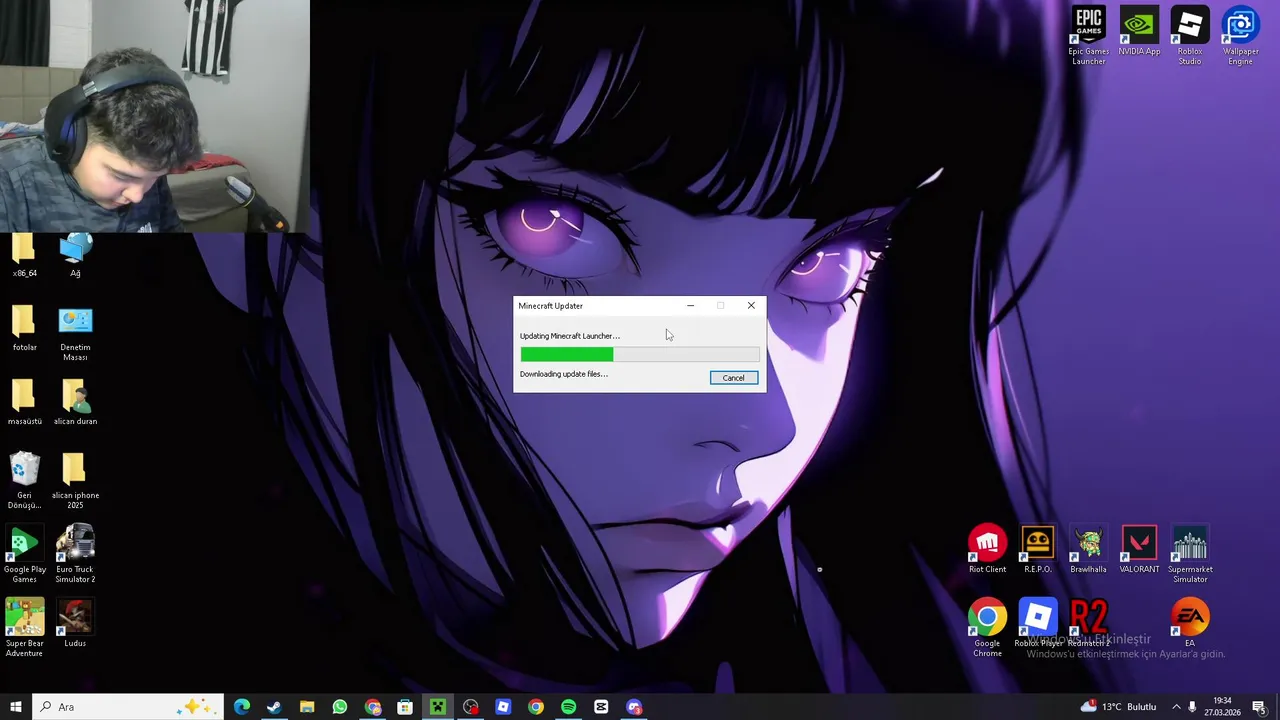The height and width of the screenshot is (720, 1280).
Task: Select the Supermarket Simulator icon
Action: (1190, 554)
